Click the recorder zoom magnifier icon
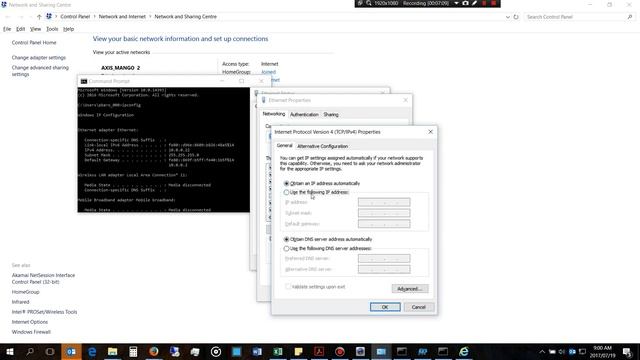Image resolution: width=640 pixels, height=360 pixels. point(369,3)
